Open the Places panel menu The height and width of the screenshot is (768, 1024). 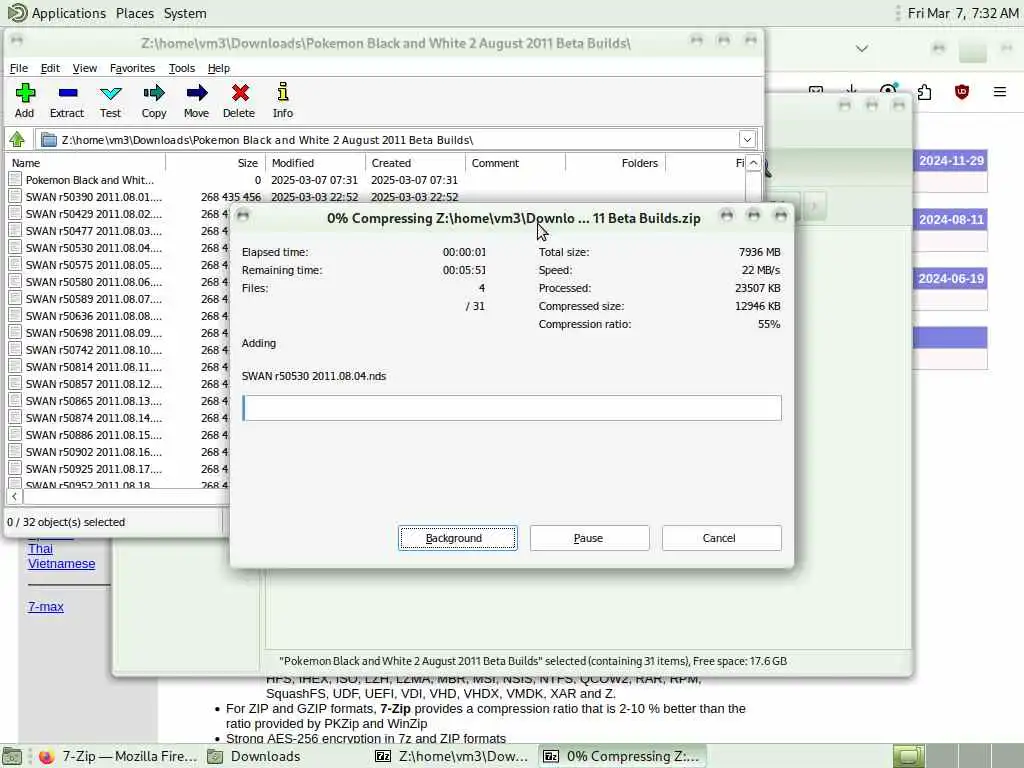(x=135, y=13)
